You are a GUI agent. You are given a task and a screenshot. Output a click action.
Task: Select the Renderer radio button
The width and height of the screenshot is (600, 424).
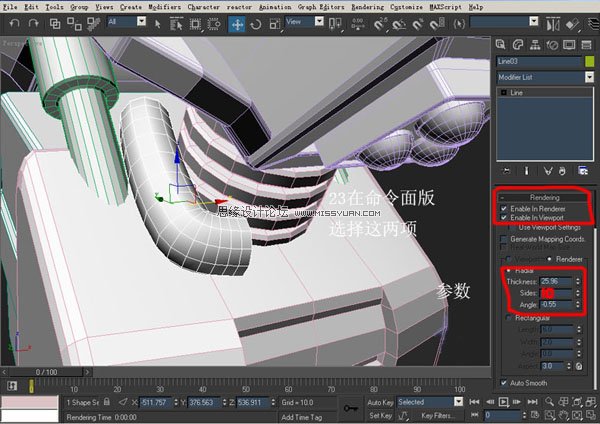pyautogui.click(x=549, y=259)
